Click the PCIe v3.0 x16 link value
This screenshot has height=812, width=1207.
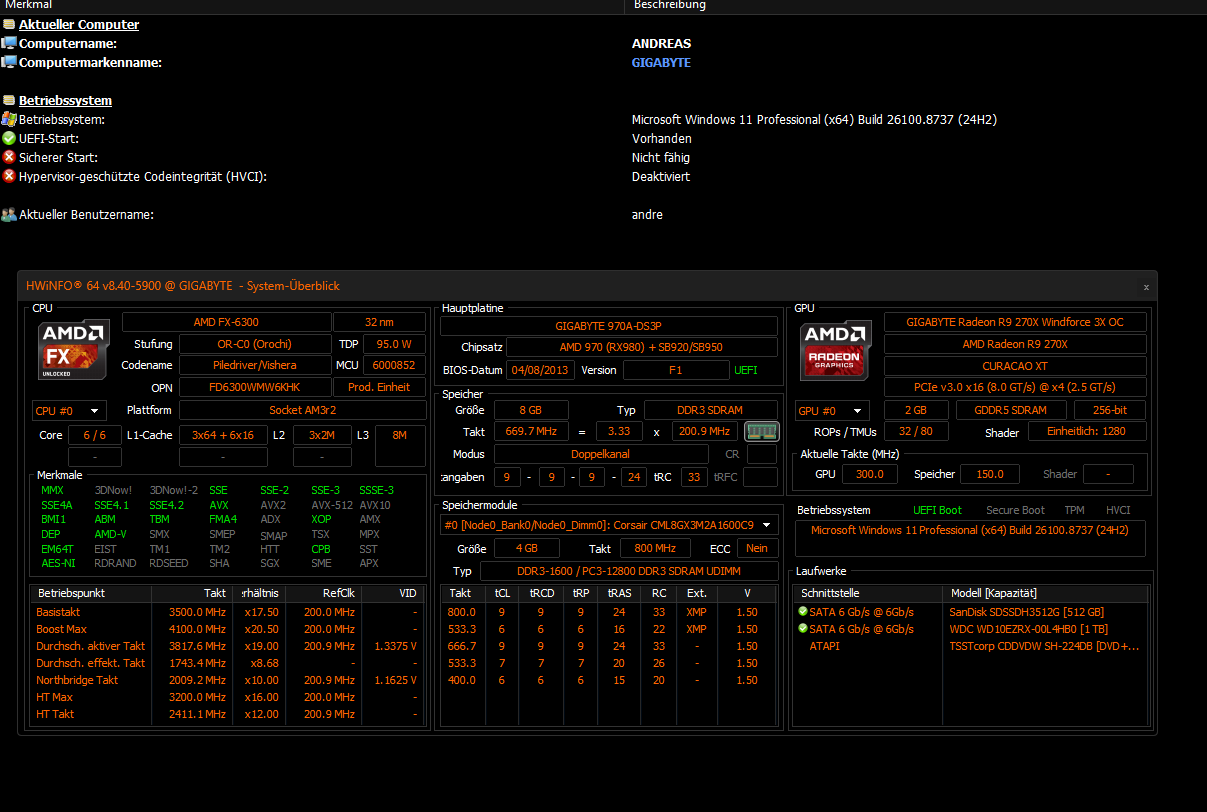pos(1015,387)
